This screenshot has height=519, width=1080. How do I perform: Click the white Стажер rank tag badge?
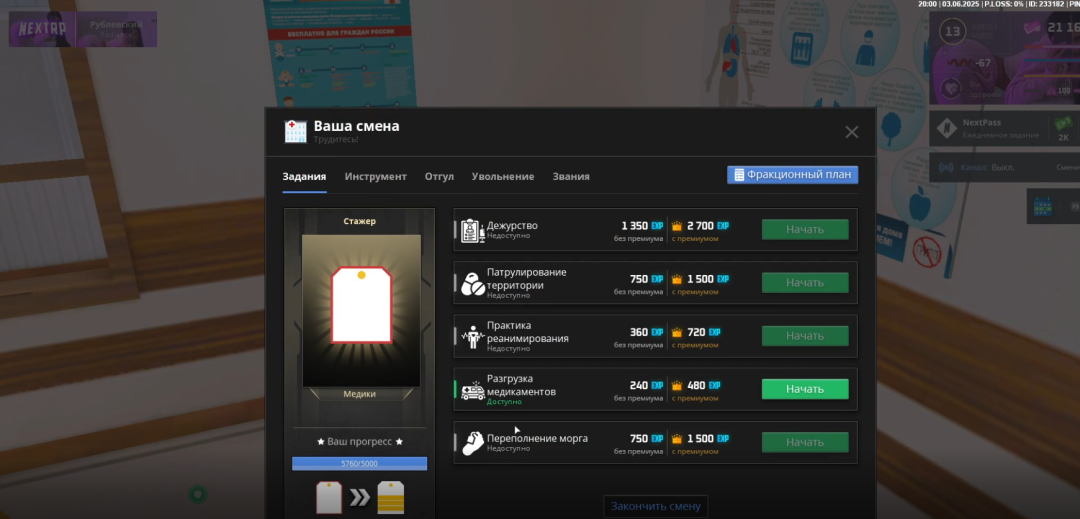[362, 305]
